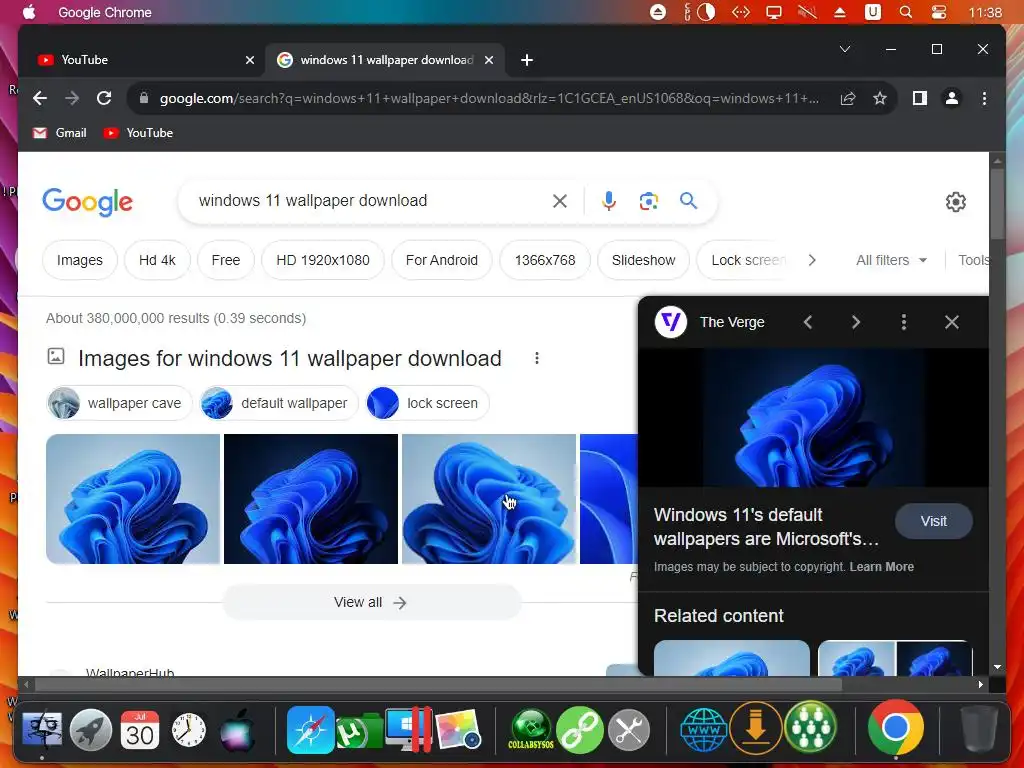This screenshot has height=768, width=1024.
Task: Close the YouTube tab
Action: click(x=249, y=60)
